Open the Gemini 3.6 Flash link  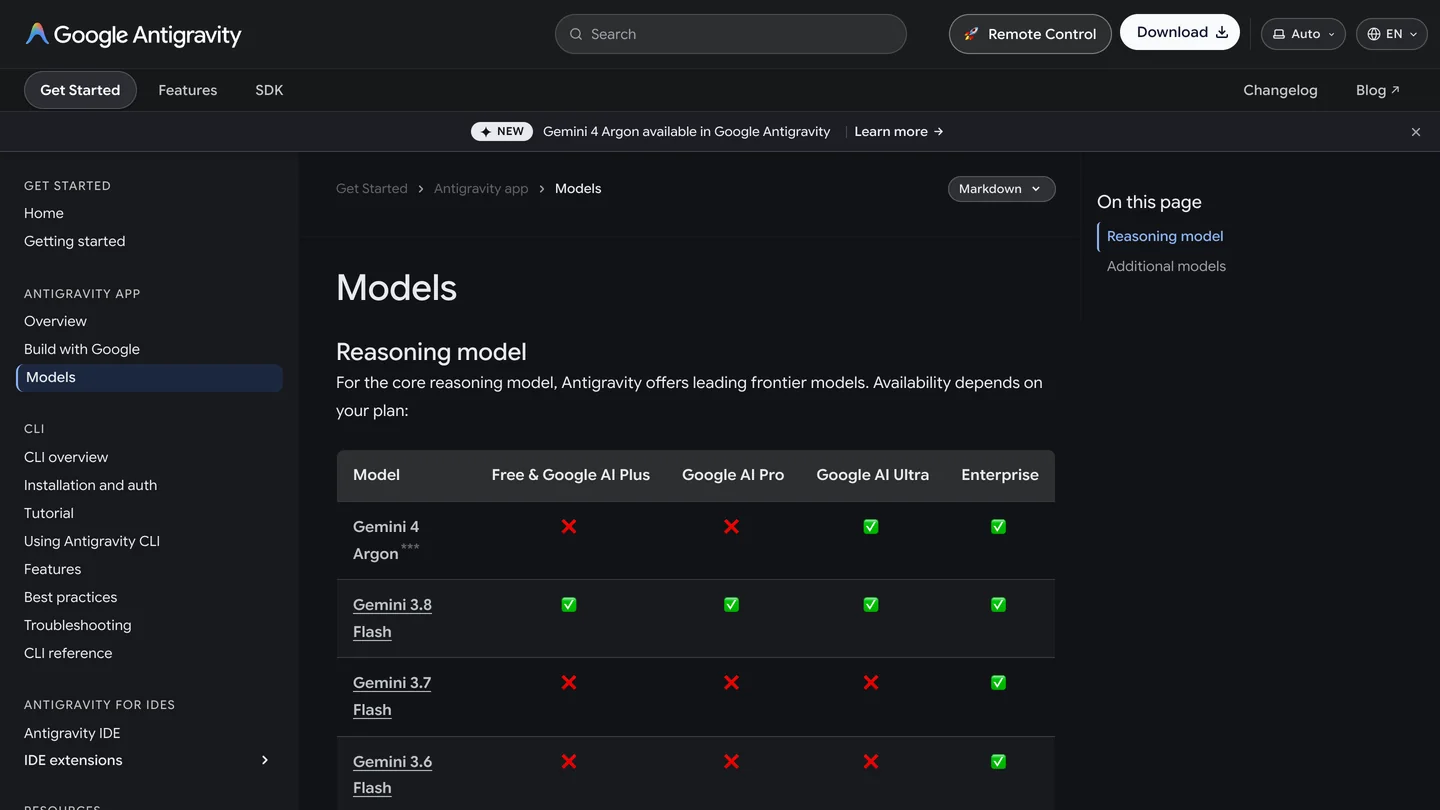392,775
